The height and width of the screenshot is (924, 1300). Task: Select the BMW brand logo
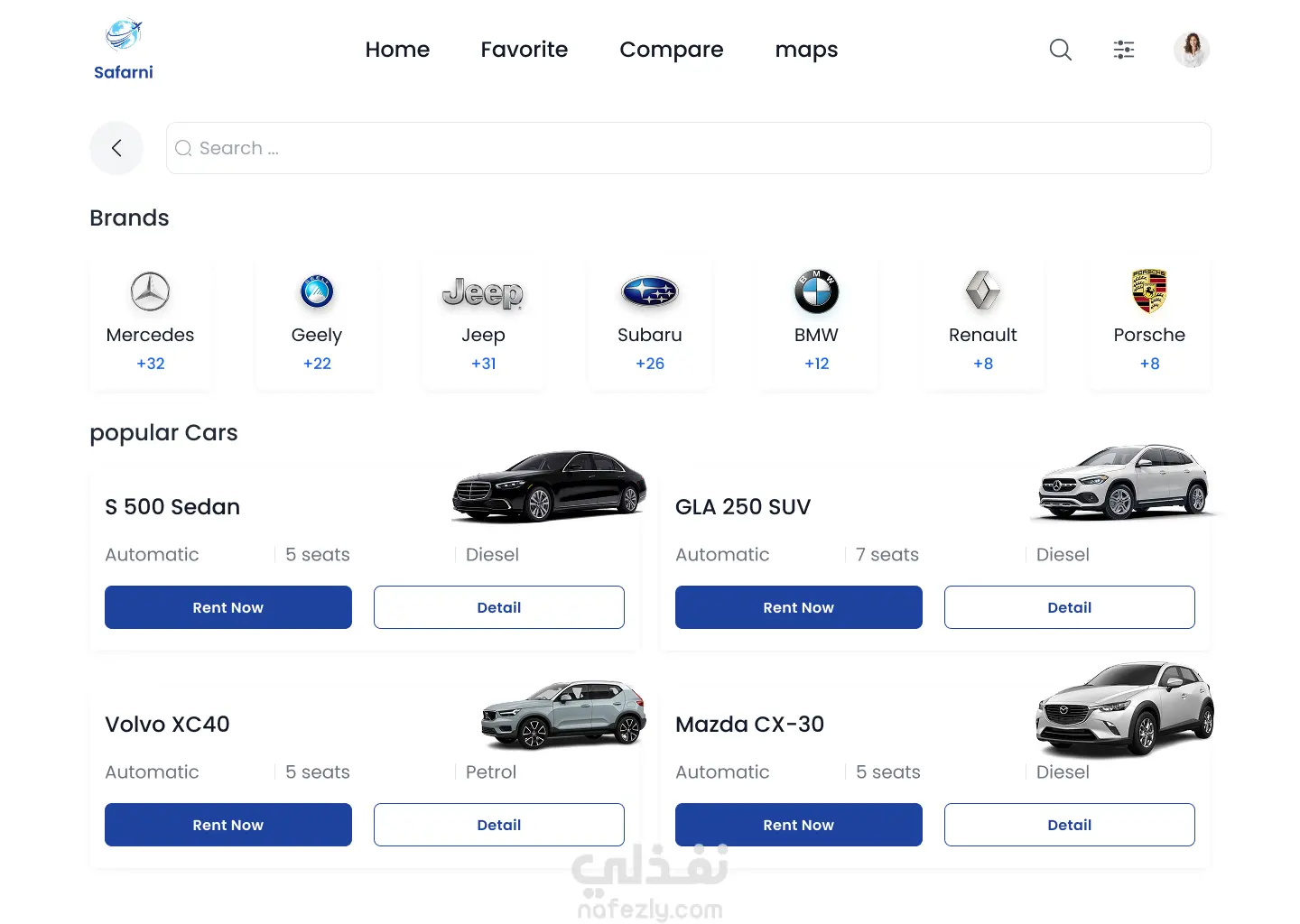[x=817, y=291]
